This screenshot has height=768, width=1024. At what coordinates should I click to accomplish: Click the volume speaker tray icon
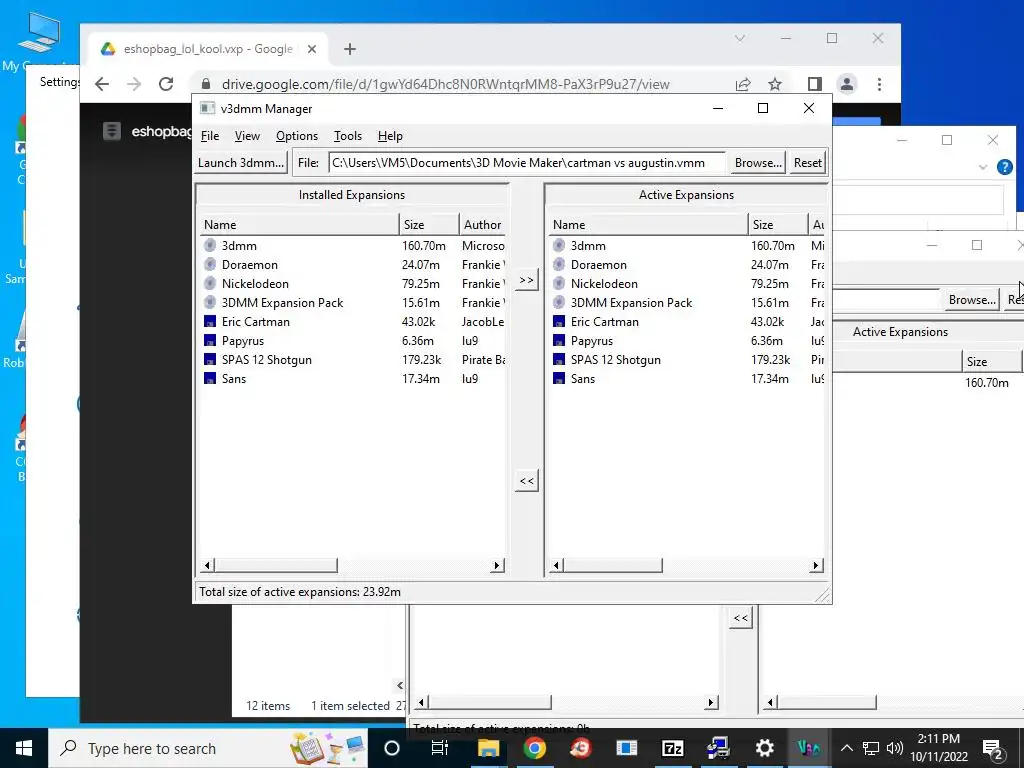coord(895,748)
